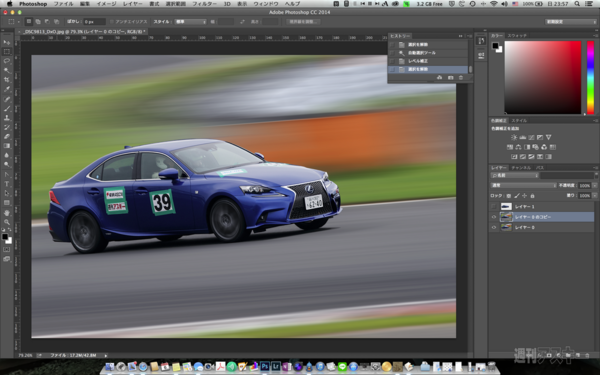Click the delete layer trash icon in Layers panel

587,355
